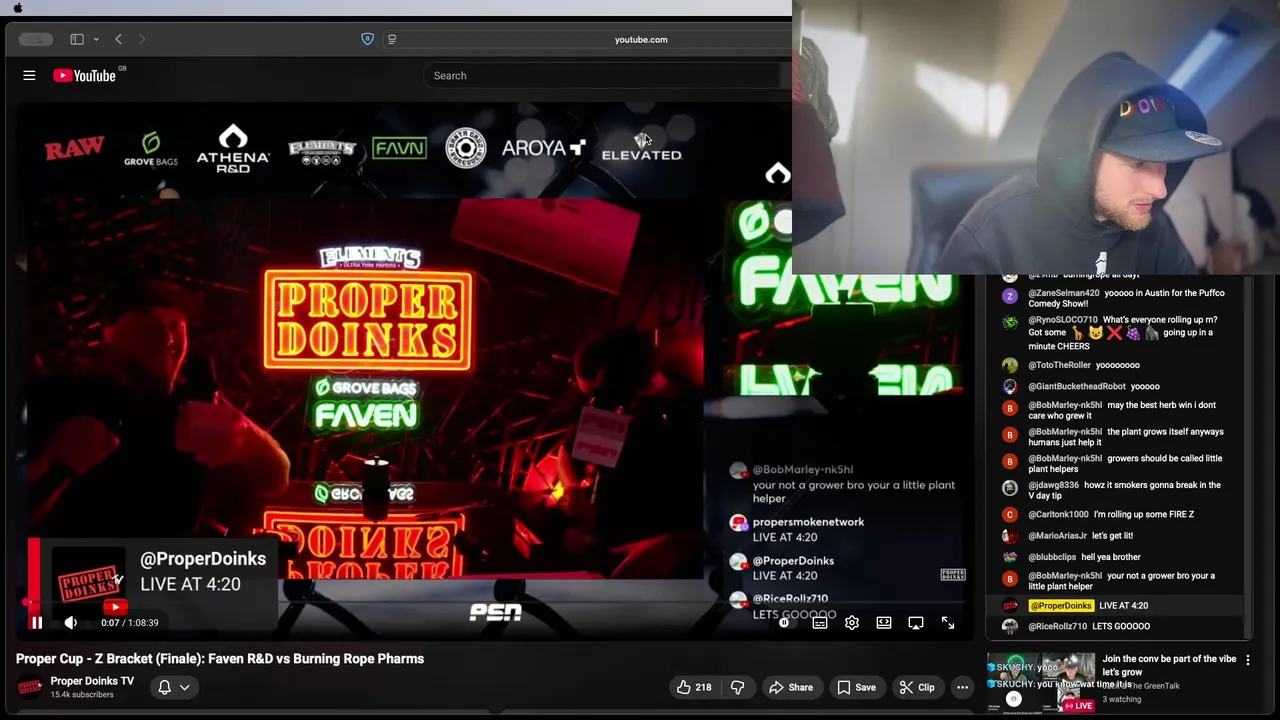Expand the notification options chevron
Viewport: 1280px width, 720px height.
tap(185, 687)
